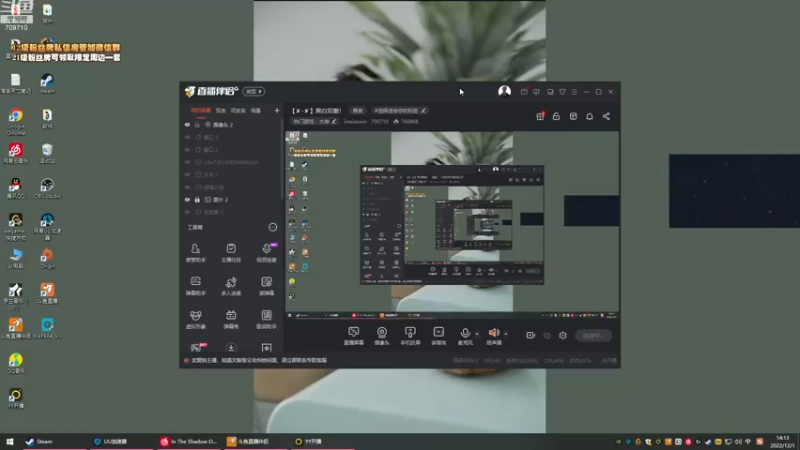Toggle visibility eye of 图片 2 source
This screenshot has height=450, width=800.
[x=187, y=199]
